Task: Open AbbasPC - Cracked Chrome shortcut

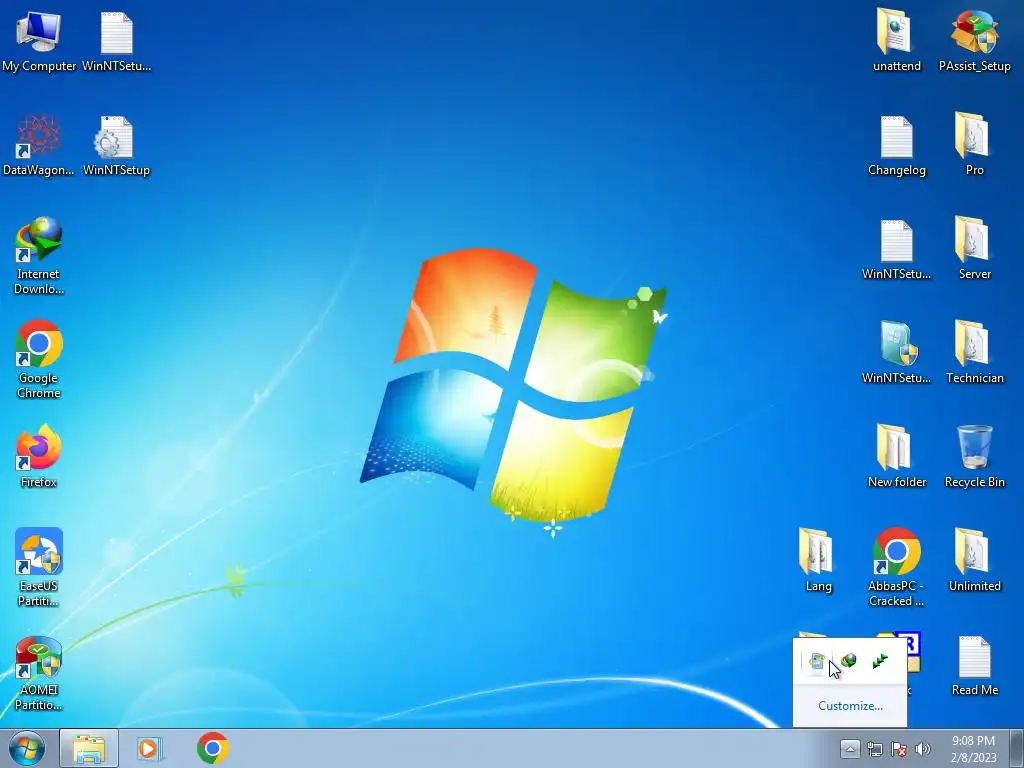Action: pyautogui.click(x=897, y=567)
